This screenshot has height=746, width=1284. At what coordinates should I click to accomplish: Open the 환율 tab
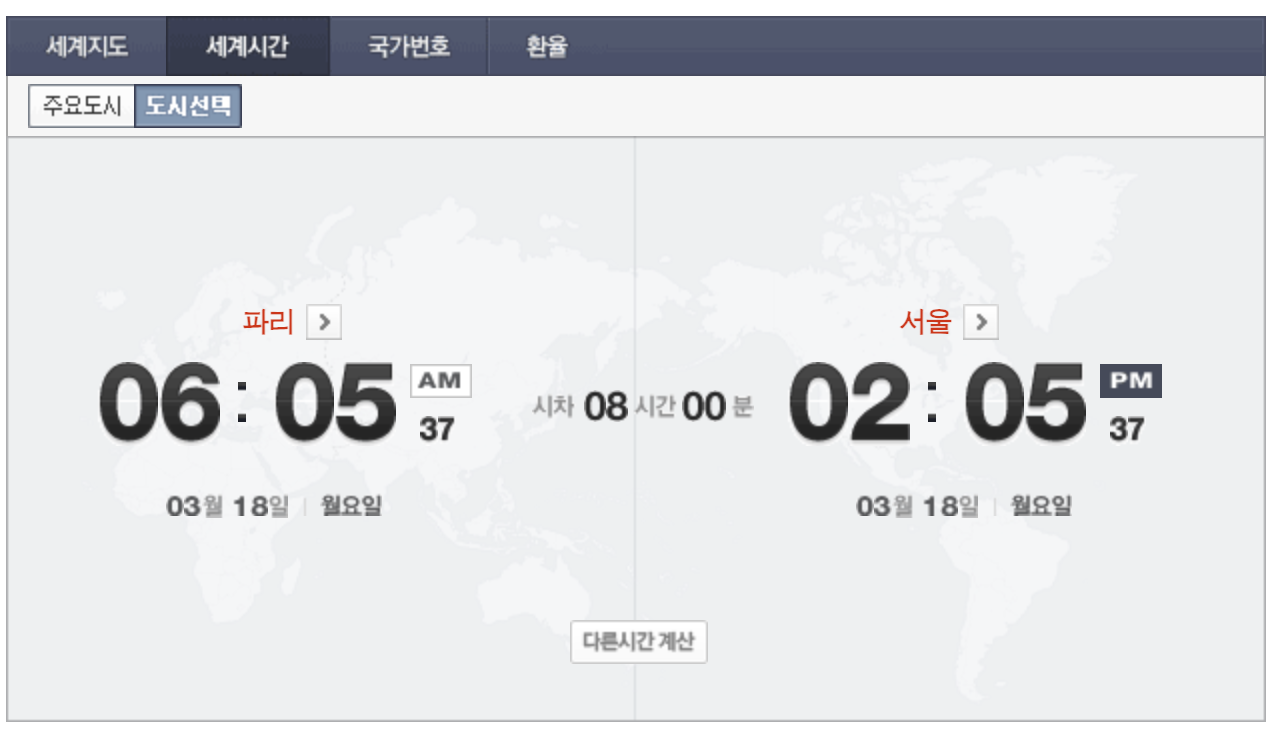point(547,46)
